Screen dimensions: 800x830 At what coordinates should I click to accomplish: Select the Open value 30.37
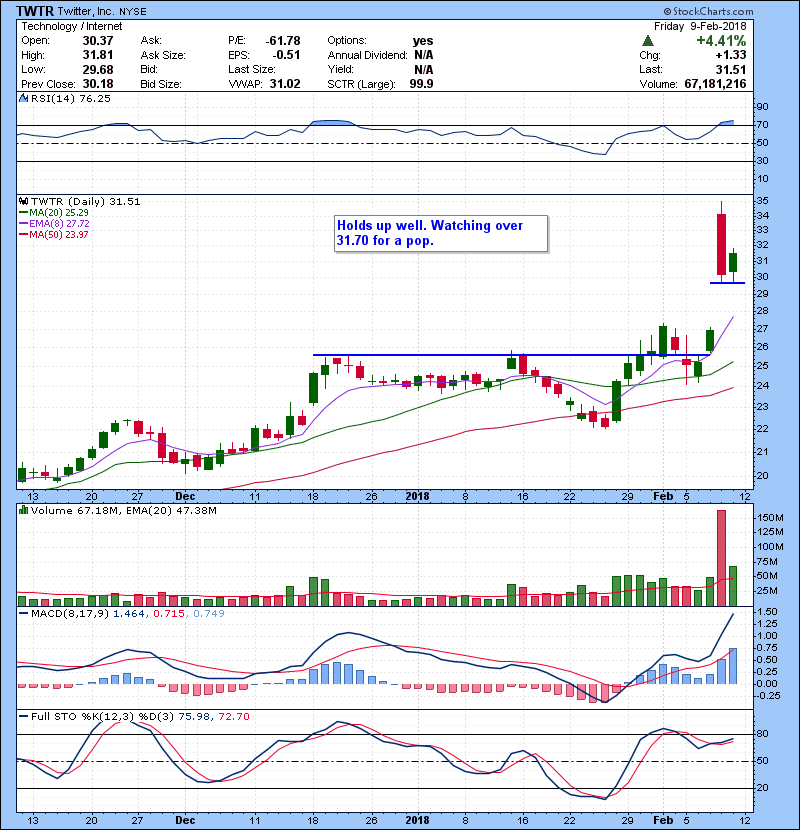(x=98, y=41)
